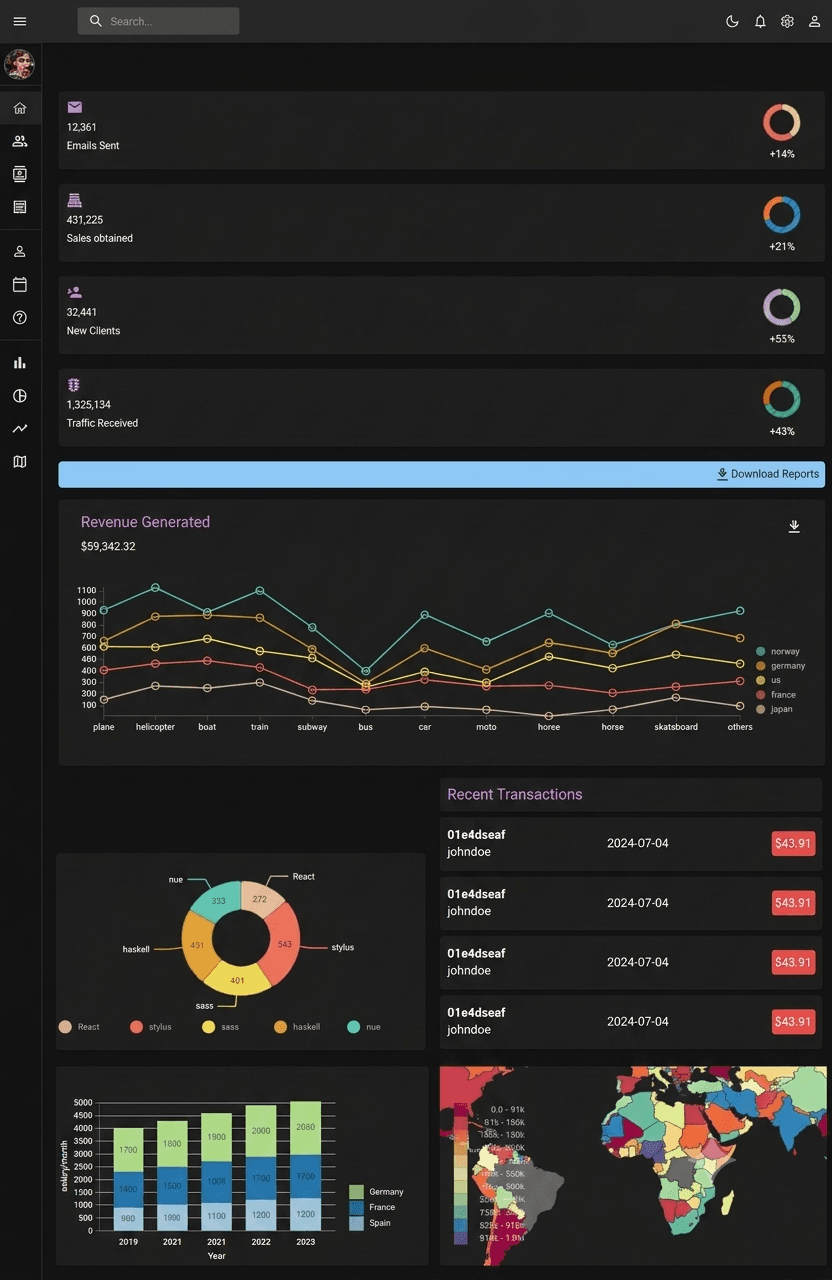Click the +43% progress ring
Image resolution: width=832 pixels, height=1280 pixels.
[x=782, y=399]
